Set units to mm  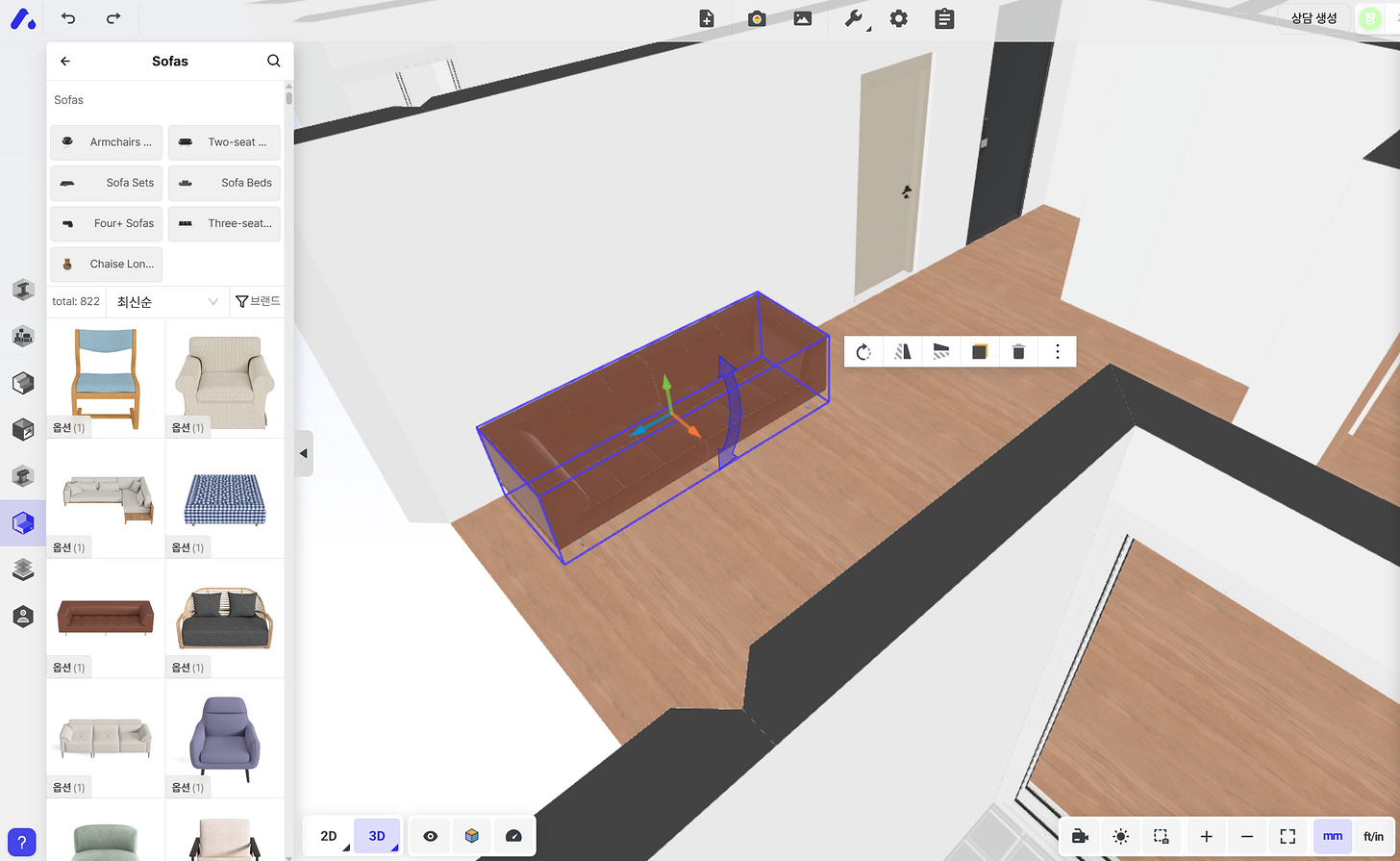click(1333, 836)
